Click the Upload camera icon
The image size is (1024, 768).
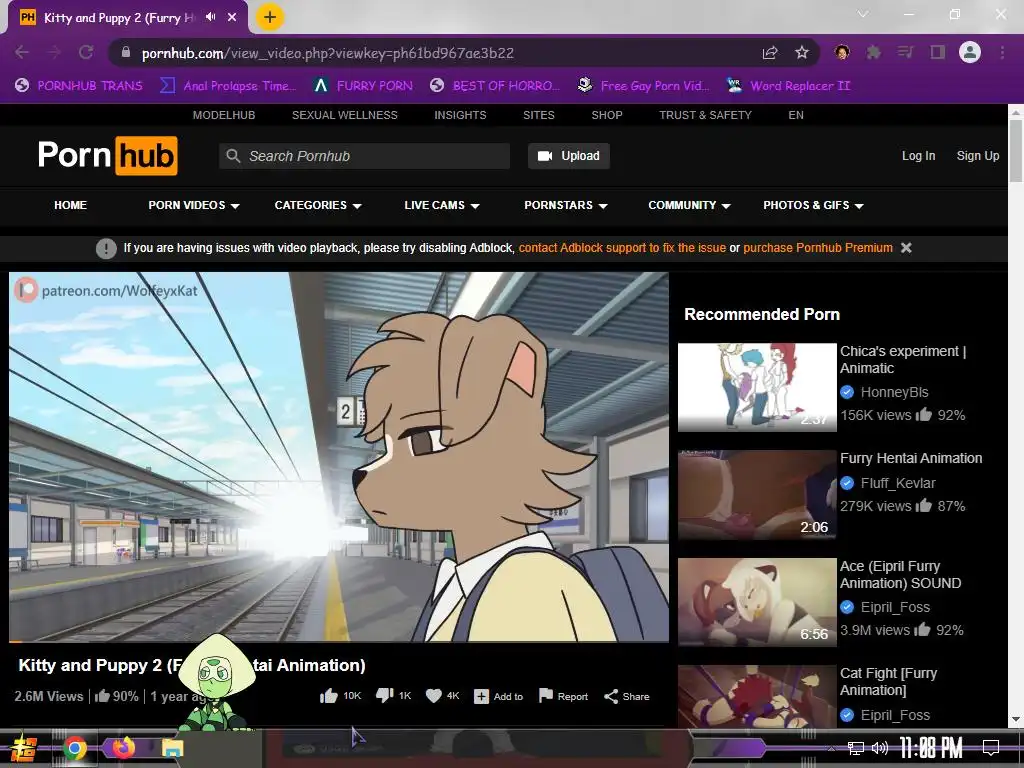pyautogui.click(x=545, y=156)
